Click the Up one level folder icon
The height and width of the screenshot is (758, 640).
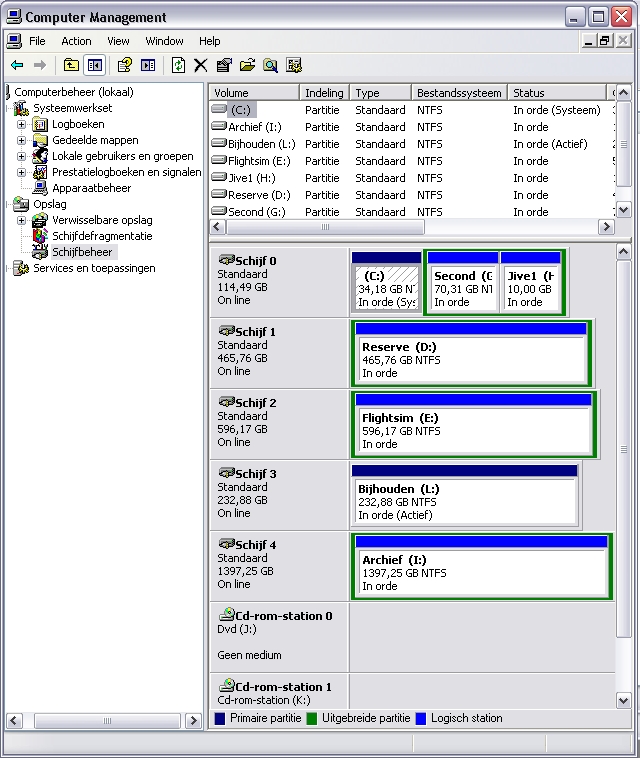(x=71, y=65)
